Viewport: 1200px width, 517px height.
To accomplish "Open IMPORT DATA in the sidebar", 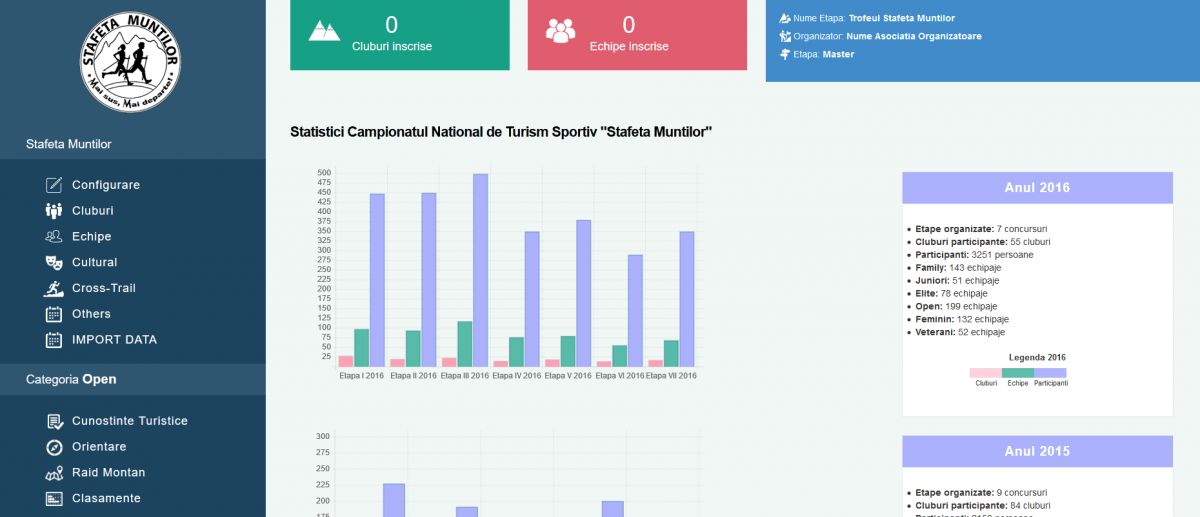I will 115,340.
